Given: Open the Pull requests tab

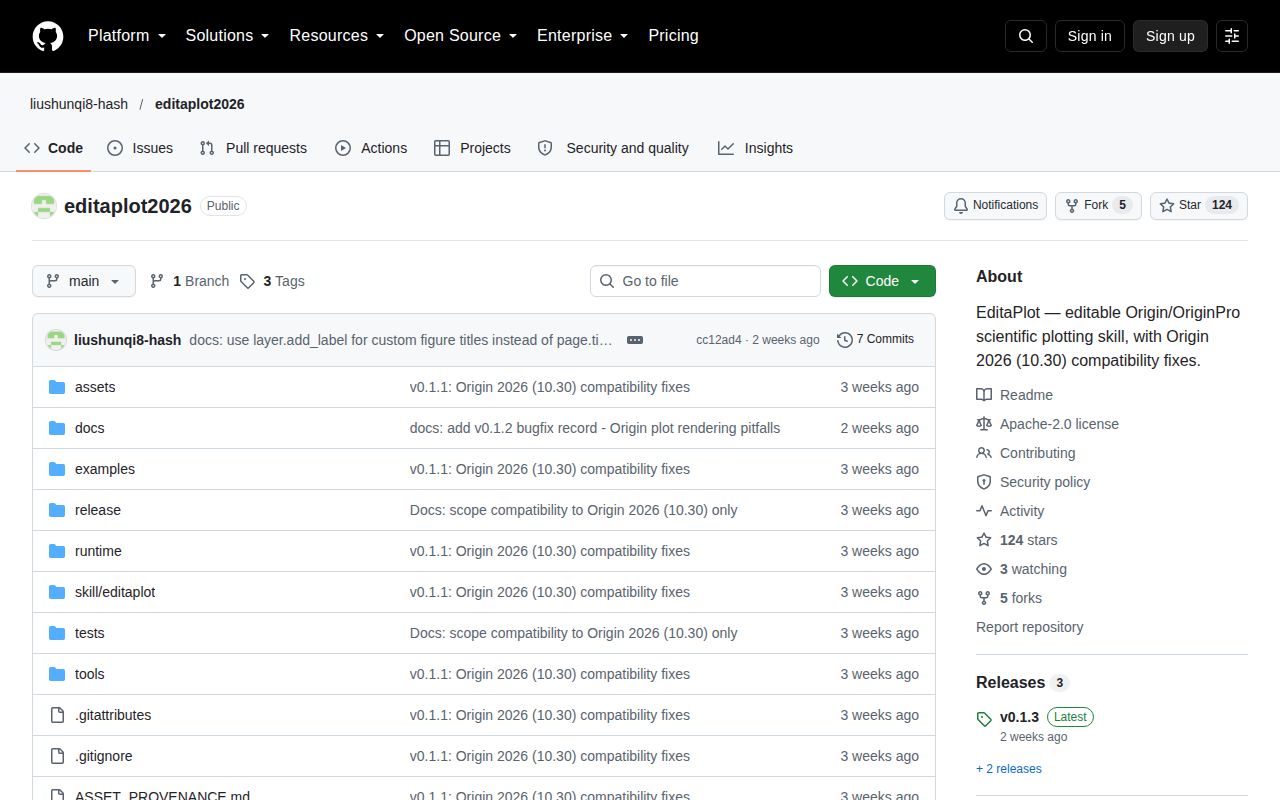Looking at the screenshot, I should pyautogui.click(x=253, y=148).
